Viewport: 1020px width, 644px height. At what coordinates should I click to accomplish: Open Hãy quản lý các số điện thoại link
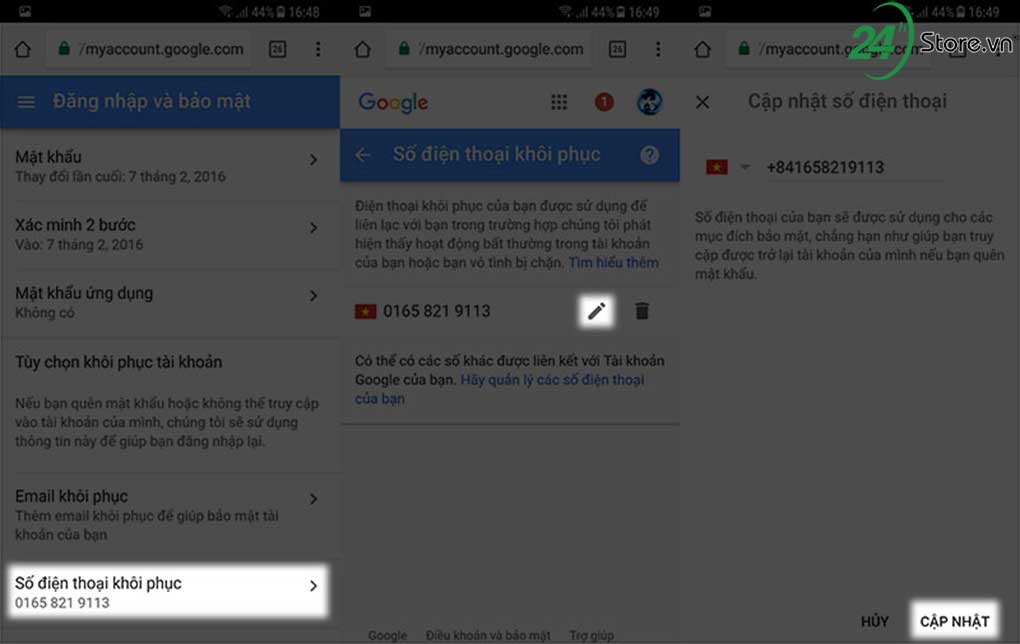pos(500,389)
